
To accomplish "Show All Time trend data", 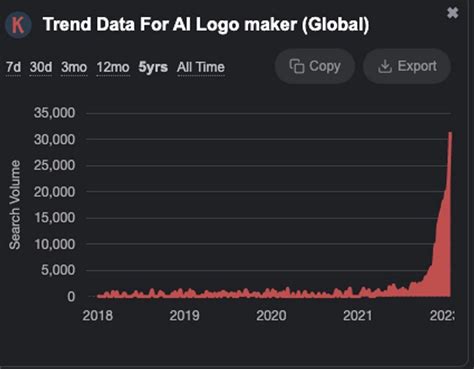I will pos(201,67).
